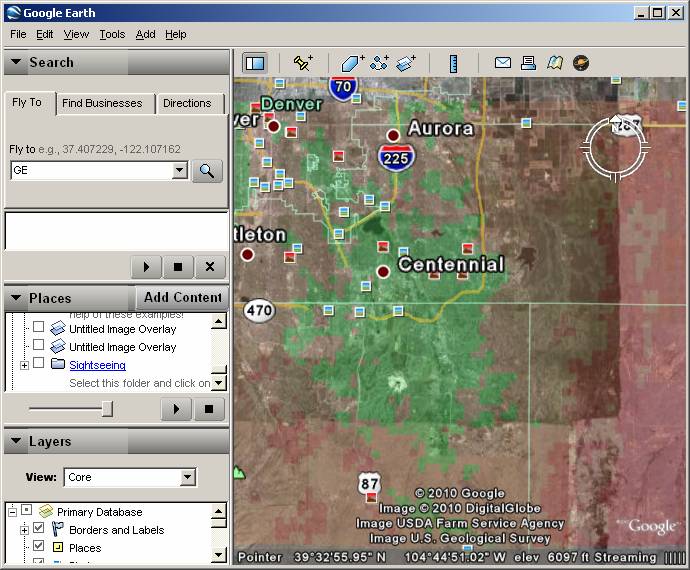Click the magnifier search button

207,171
